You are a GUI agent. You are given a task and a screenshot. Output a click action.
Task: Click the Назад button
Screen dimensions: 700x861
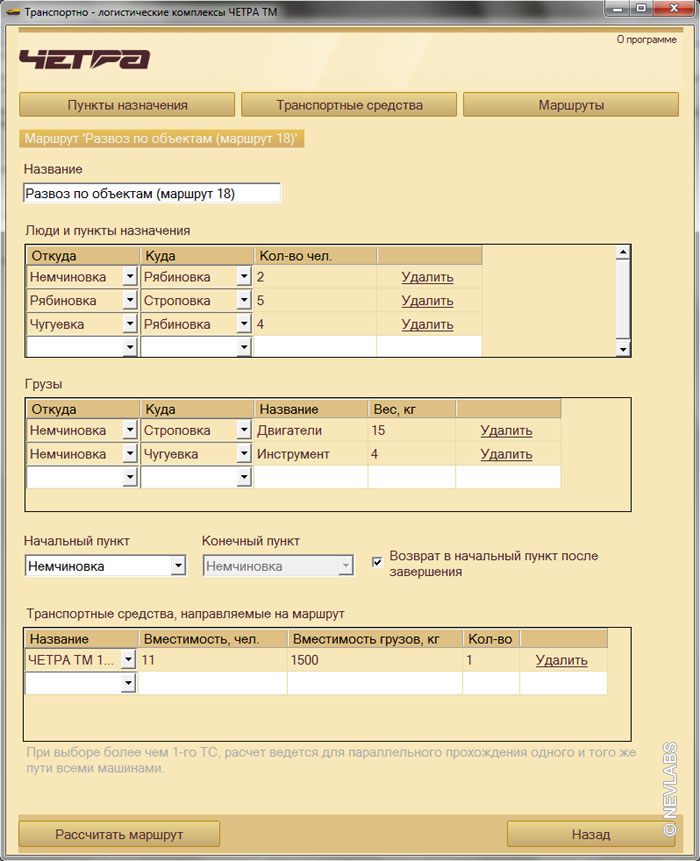590,834
